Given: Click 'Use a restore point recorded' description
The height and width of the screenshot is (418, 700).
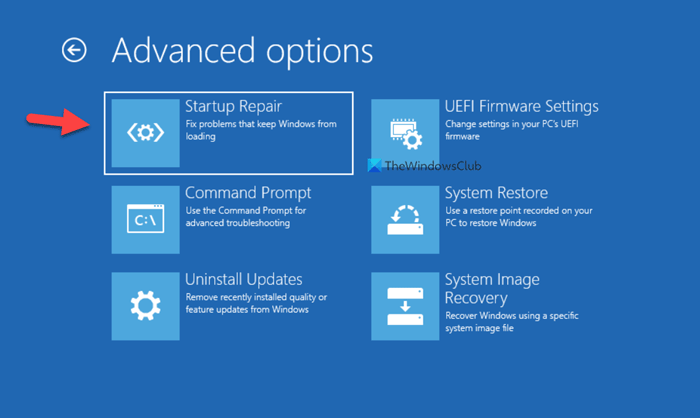Looking at the screenshot, I should [519, 217].
